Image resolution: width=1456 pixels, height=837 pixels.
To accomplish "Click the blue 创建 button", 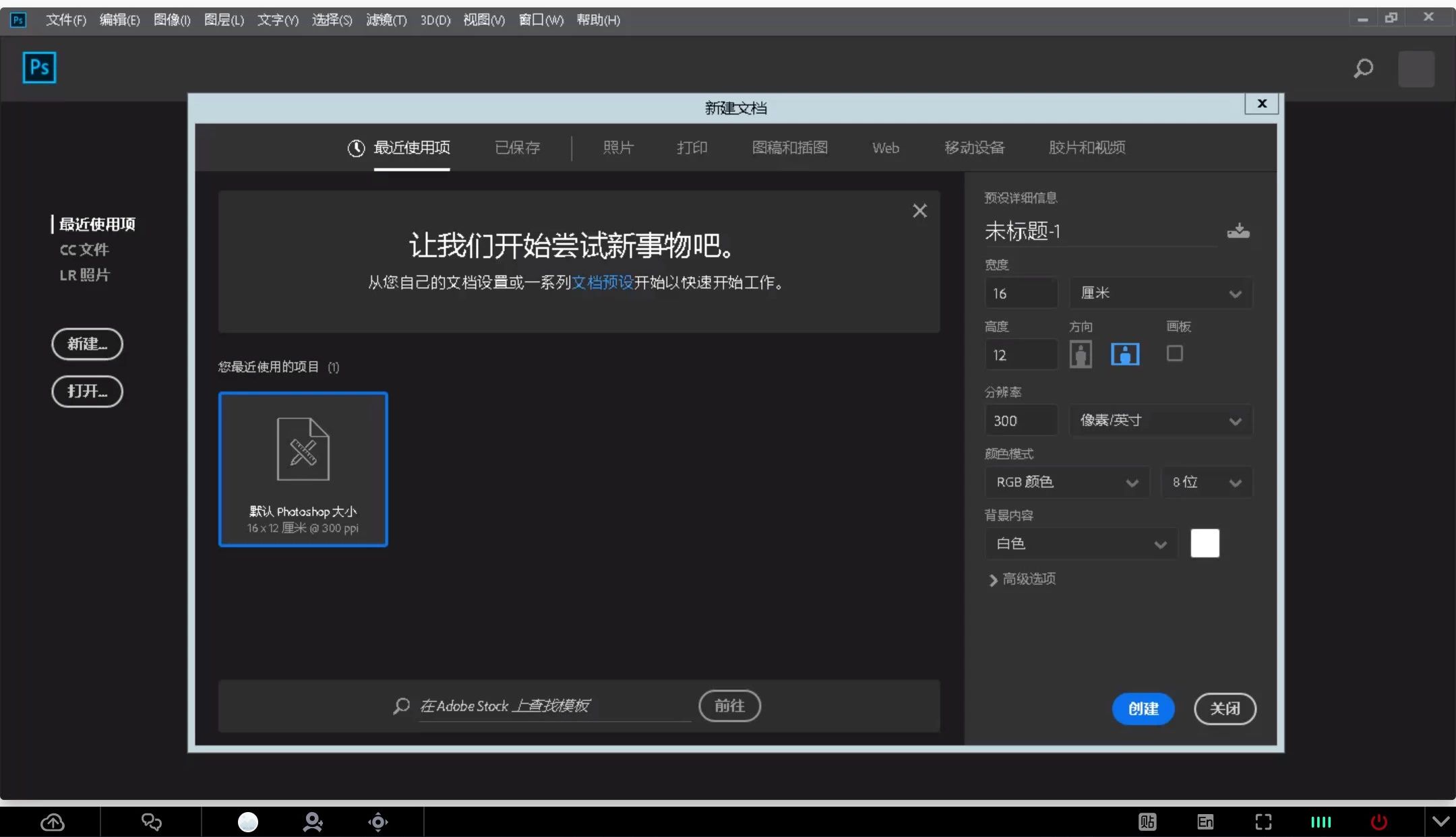I will pyautogui.click(x=1143, y=708).
